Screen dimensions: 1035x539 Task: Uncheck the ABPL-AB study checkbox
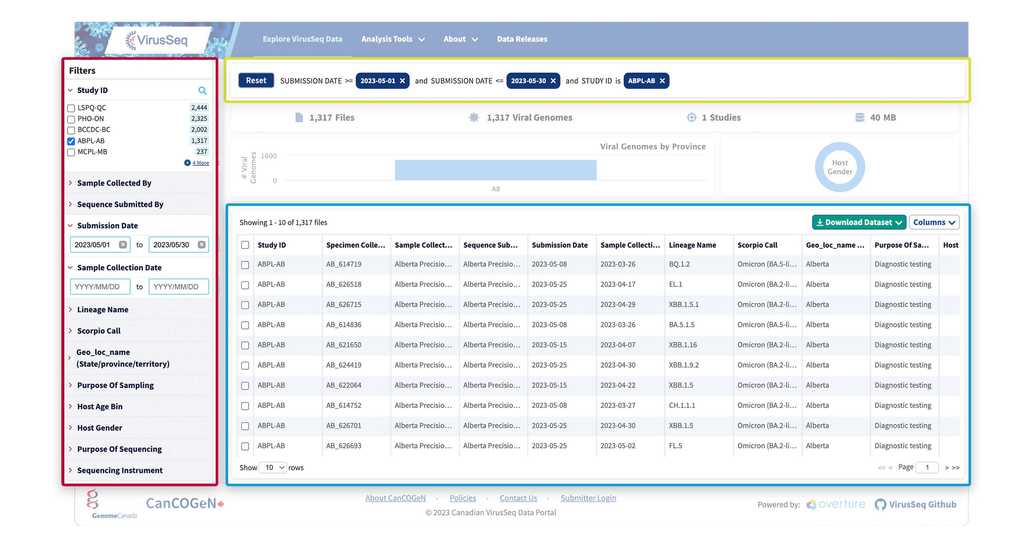71,141
